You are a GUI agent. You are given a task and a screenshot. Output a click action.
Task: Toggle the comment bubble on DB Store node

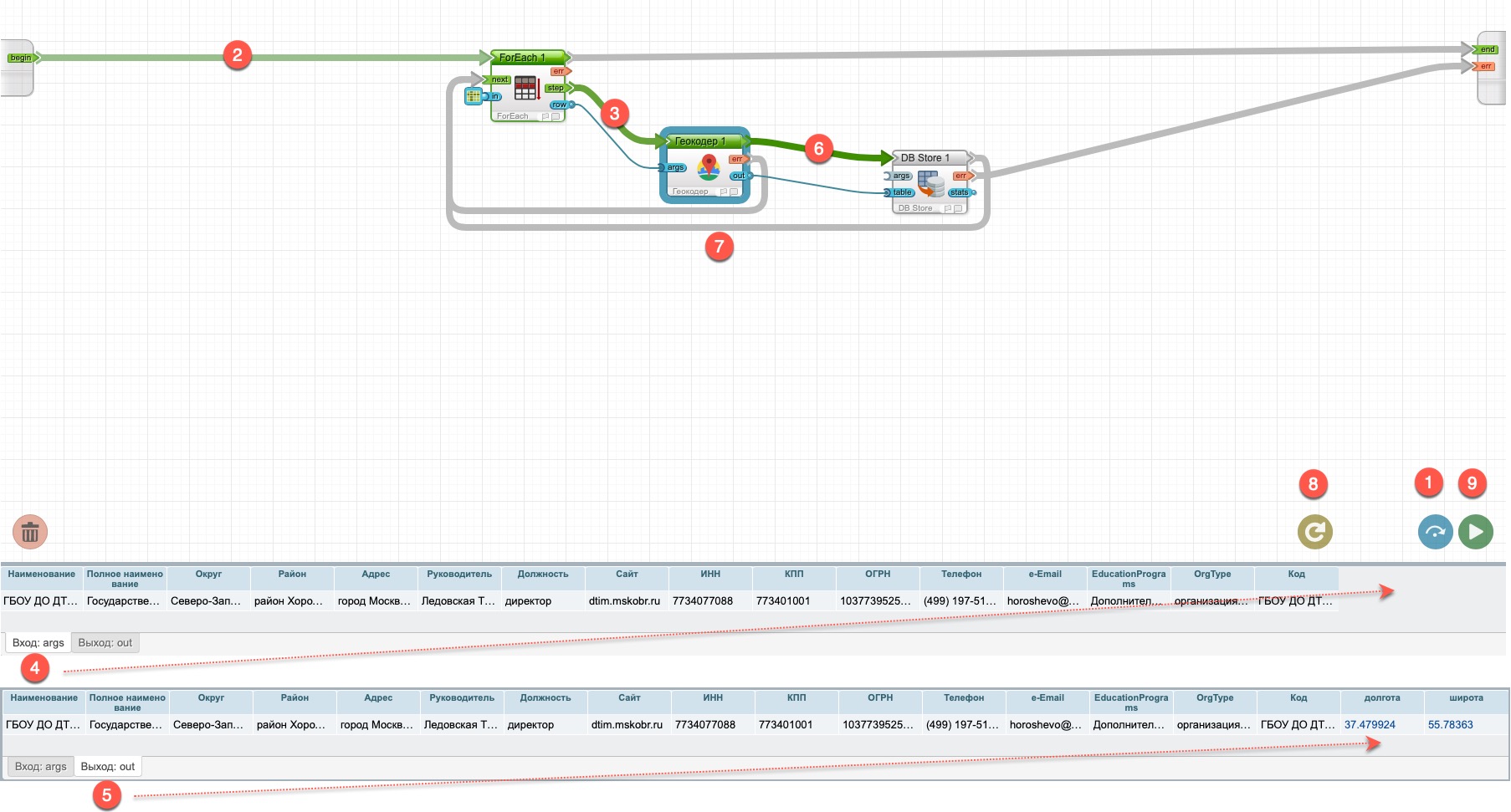click(958, 208)
